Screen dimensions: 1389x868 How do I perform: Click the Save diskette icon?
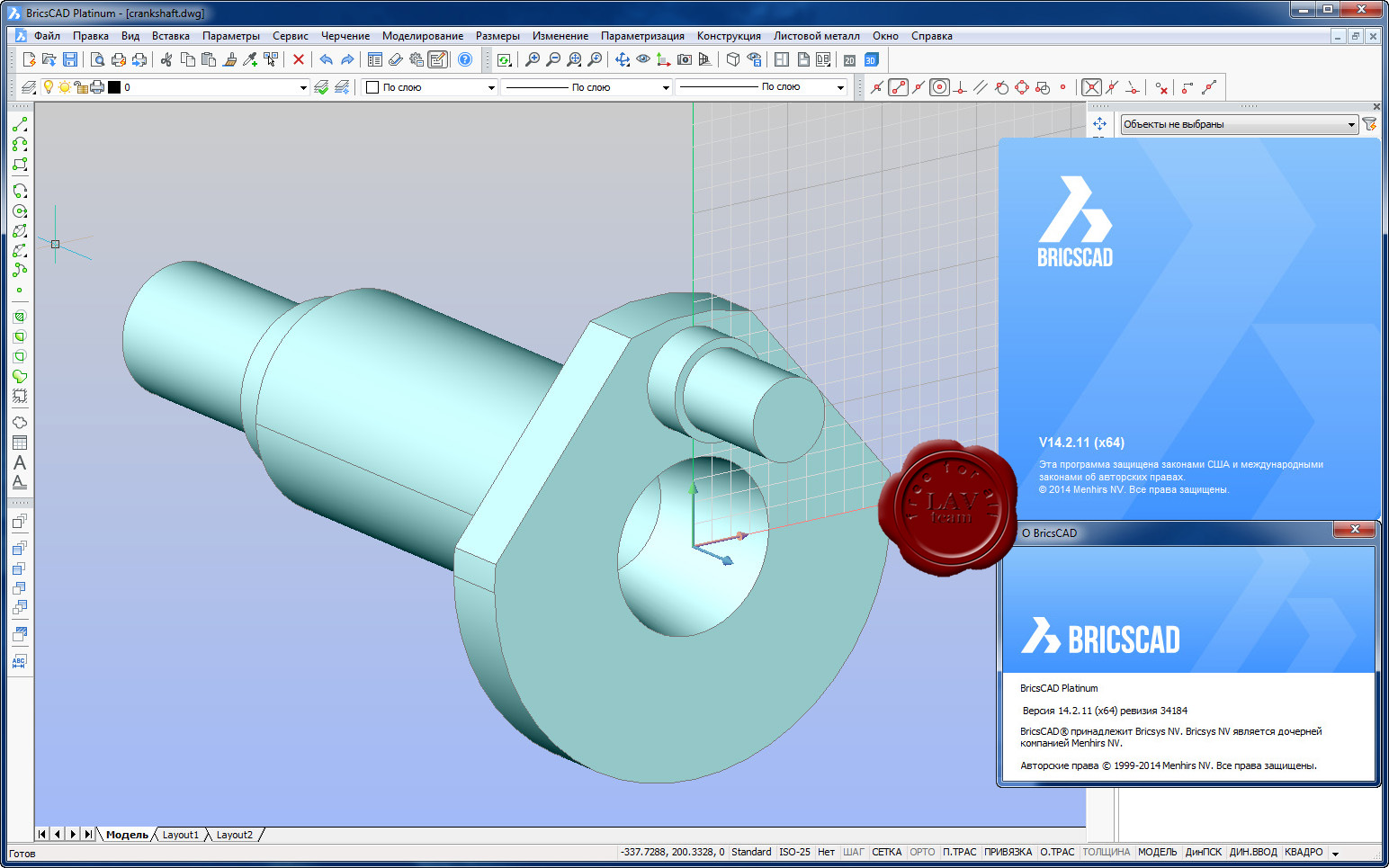coord(70,59)
